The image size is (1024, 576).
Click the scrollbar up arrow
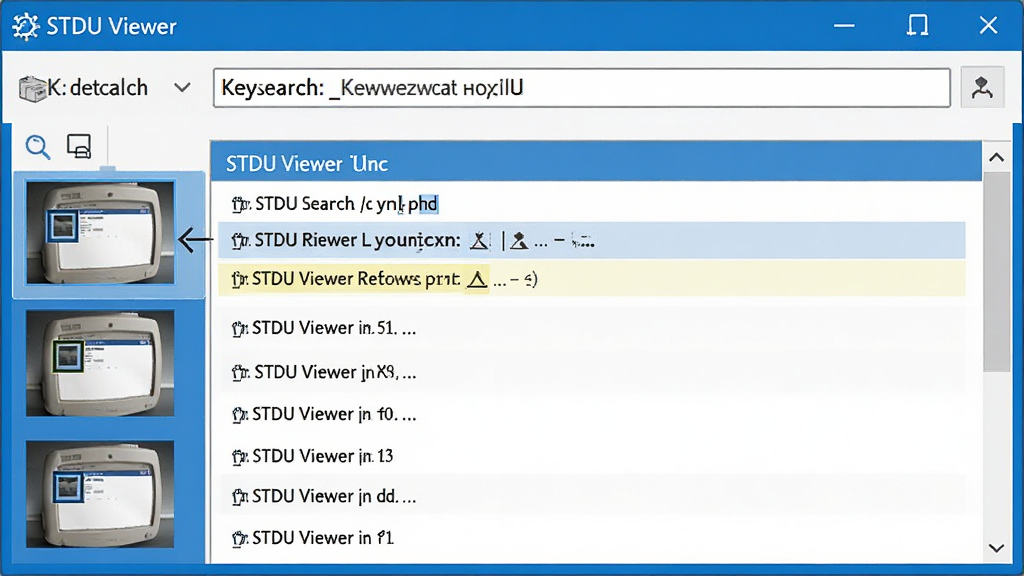click(x=997, y=157)
